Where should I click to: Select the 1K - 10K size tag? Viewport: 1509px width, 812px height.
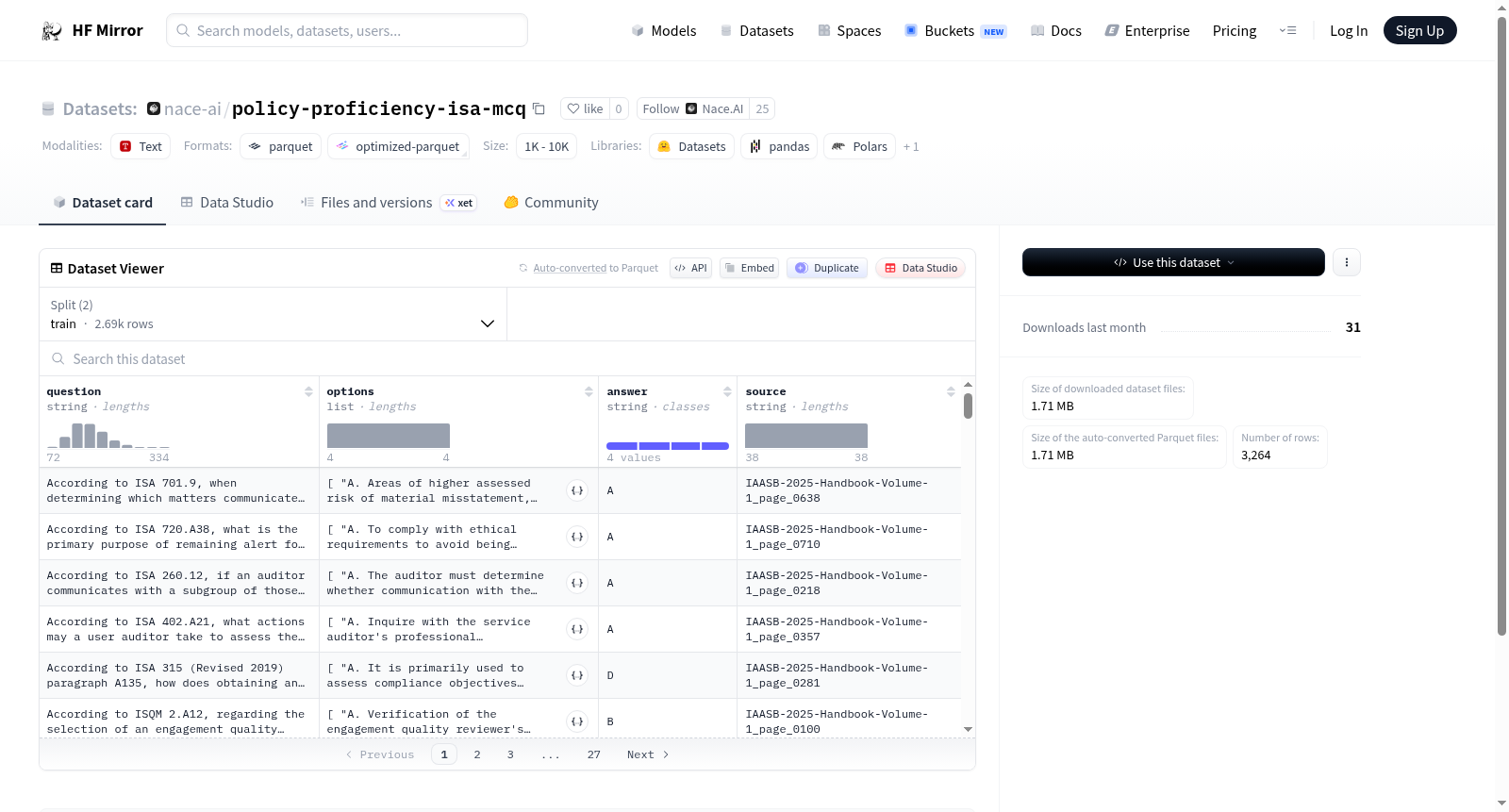pos(547,146)
